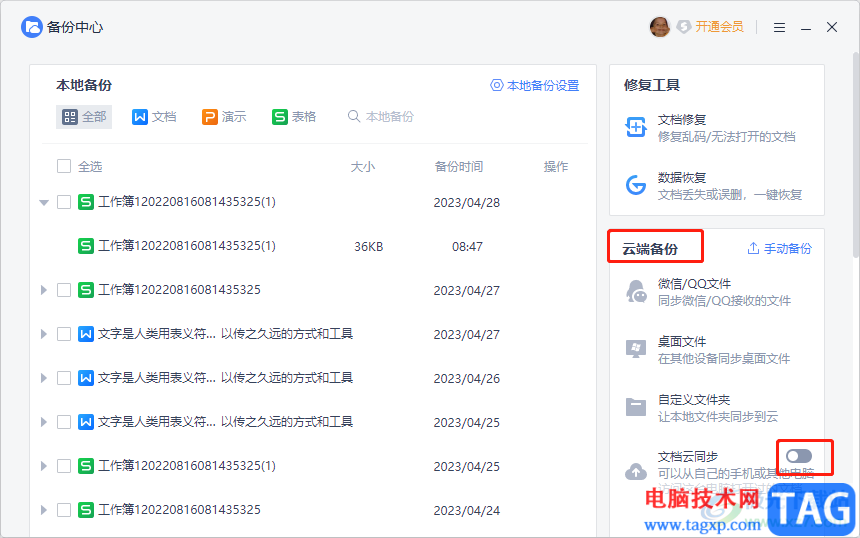Click the 文档修复 repair icon
Screen dimensions: 860x538
click(x=636, y=127)
